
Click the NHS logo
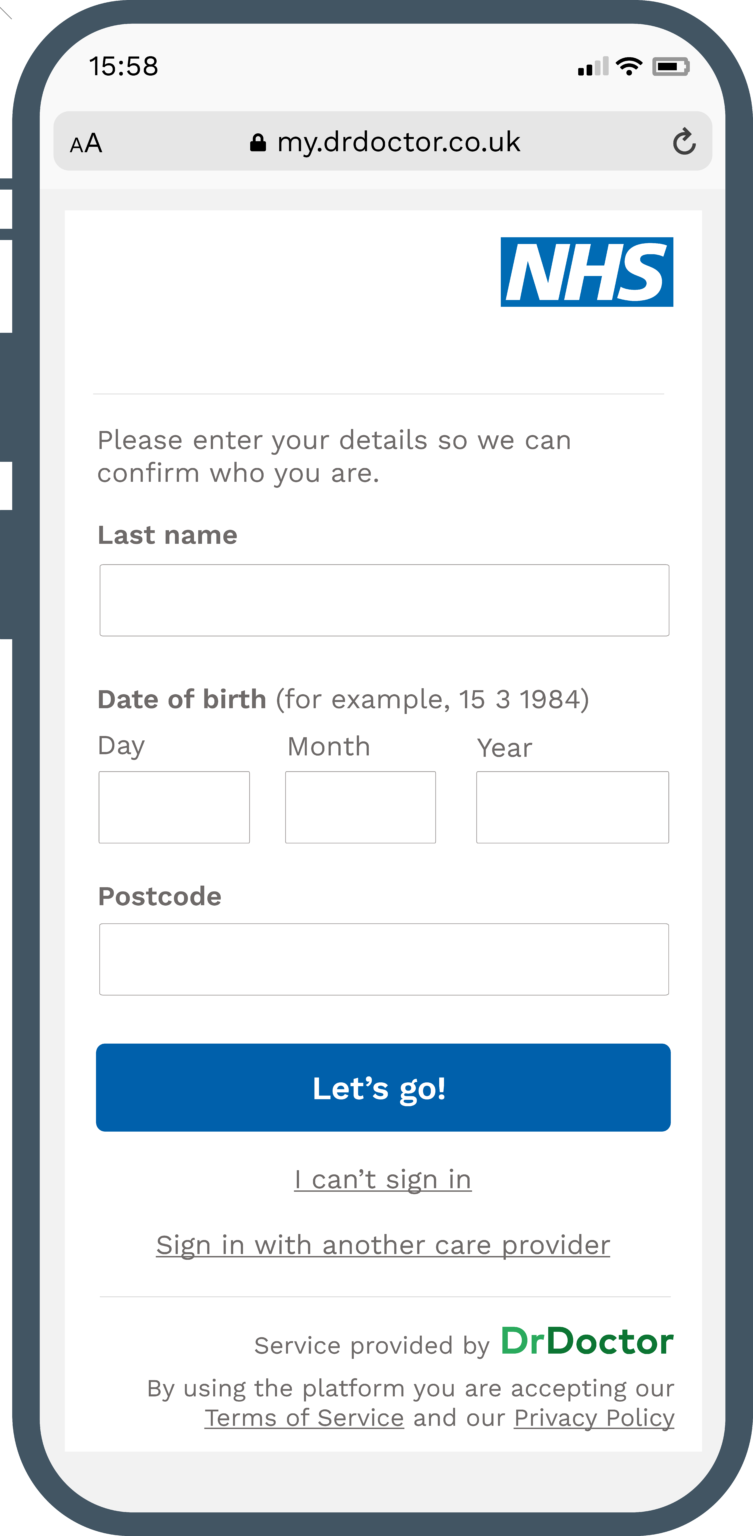click(586, 272)
